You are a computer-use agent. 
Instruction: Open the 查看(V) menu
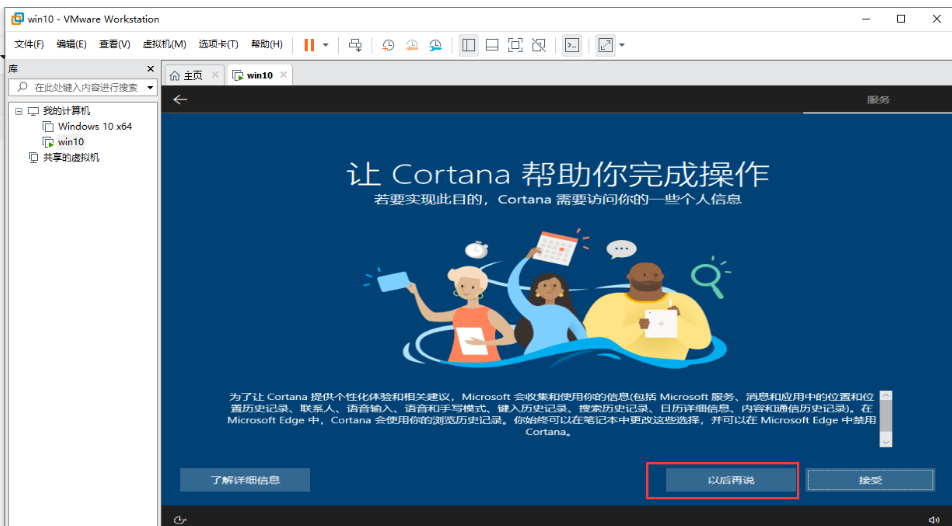click(115, 44)
